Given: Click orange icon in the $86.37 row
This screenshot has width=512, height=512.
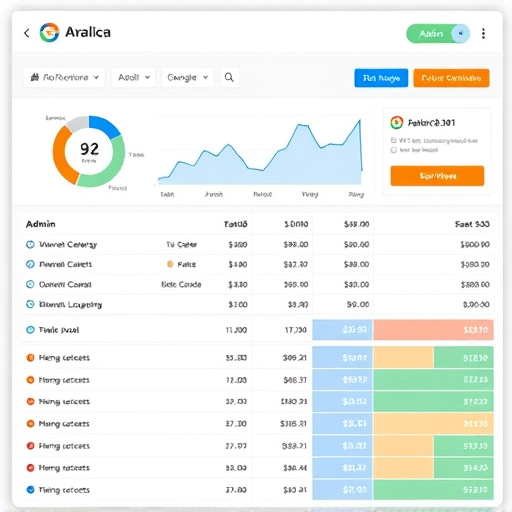Looking at the screenshot, I should (x=30, y=380).
